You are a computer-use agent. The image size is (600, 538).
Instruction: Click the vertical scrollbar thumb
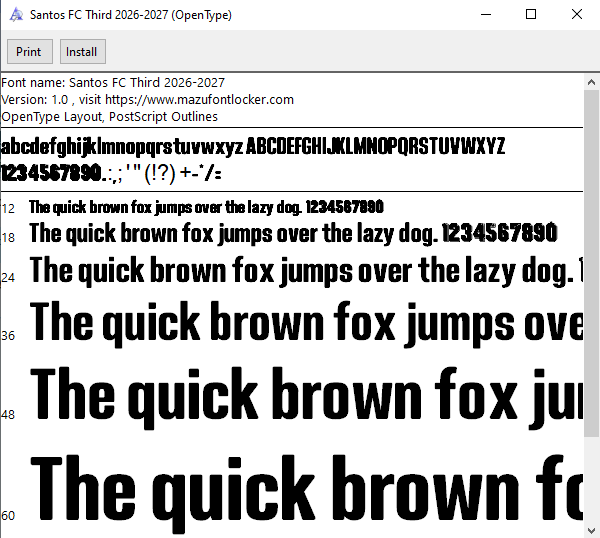click(592, 263)
